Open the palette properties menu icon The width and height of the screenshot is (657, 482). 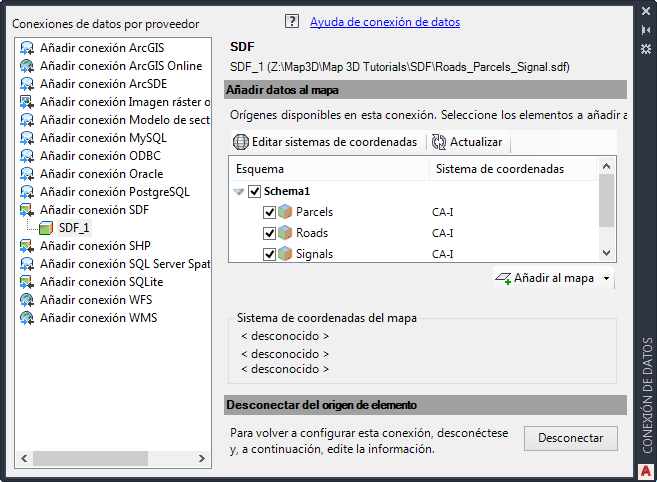[x=645, y=48]
